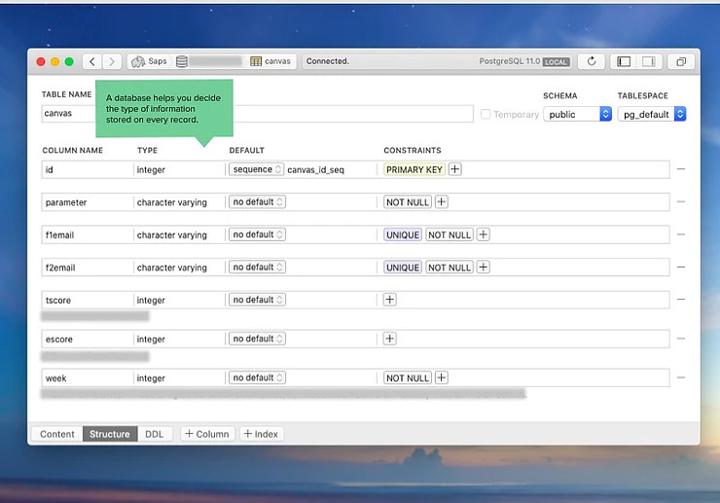This screenshot has height=503, width=720.
Task: Open a new window tab icon
Action: pyautogui.click(x=681, y=62)
